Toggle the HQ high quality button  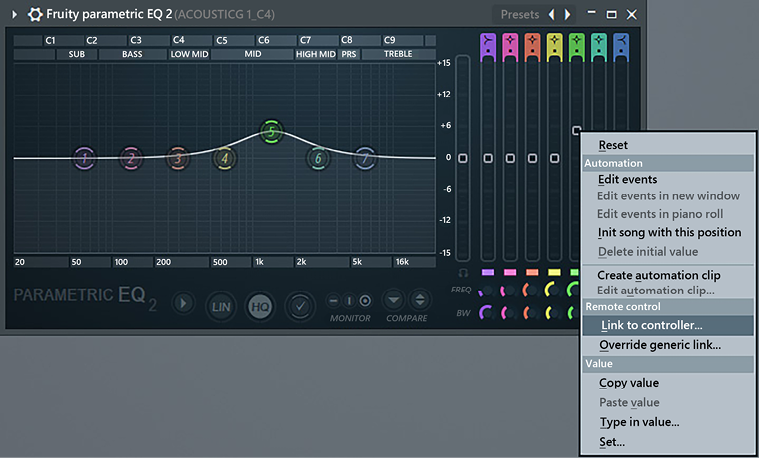point(260,306)
